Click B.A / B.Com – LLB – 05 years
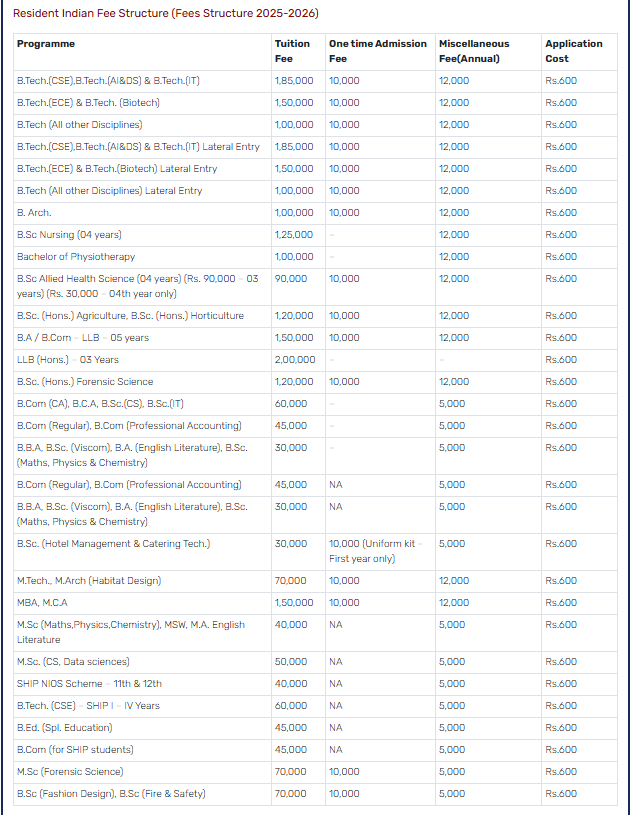Viewport: 633px width, 815px height. pos(83,337)
